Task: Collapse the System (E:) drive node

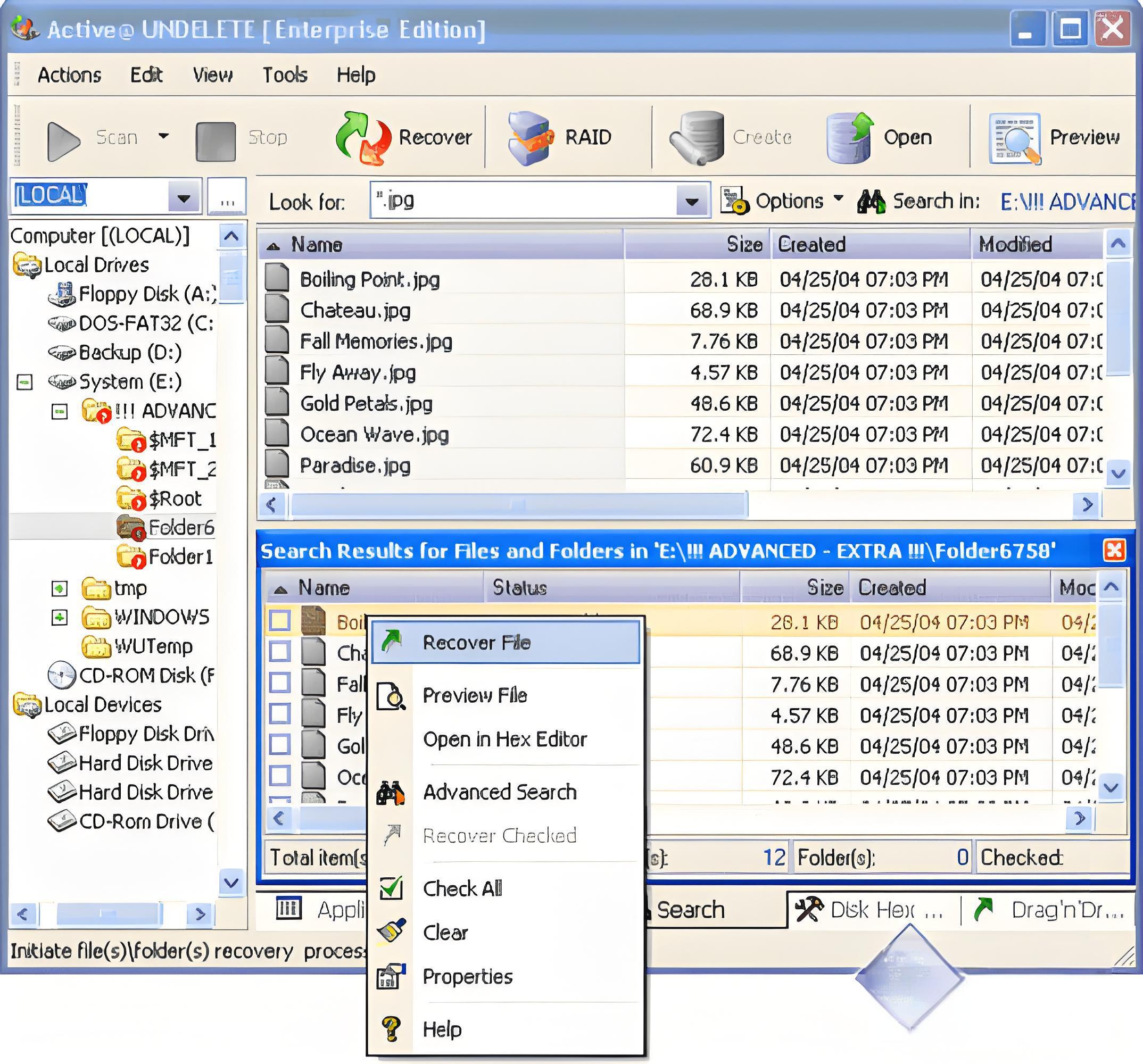Action: pos(24,381)
